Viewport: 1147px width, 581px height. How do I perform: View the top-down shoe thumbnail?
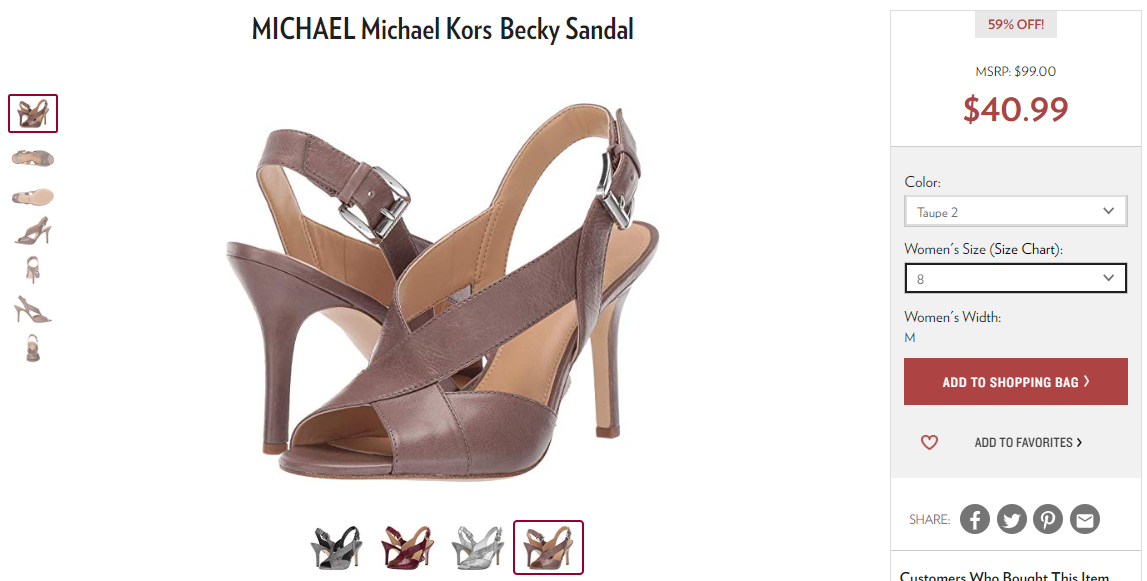33,157
